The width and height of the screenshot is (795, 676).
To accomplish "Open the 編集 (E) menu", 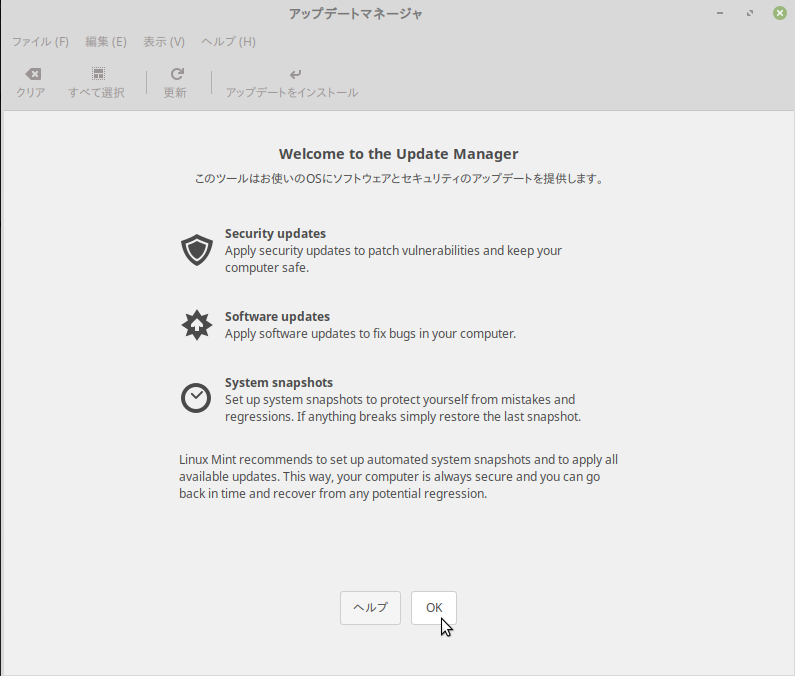I will click(x=106, y=42).
